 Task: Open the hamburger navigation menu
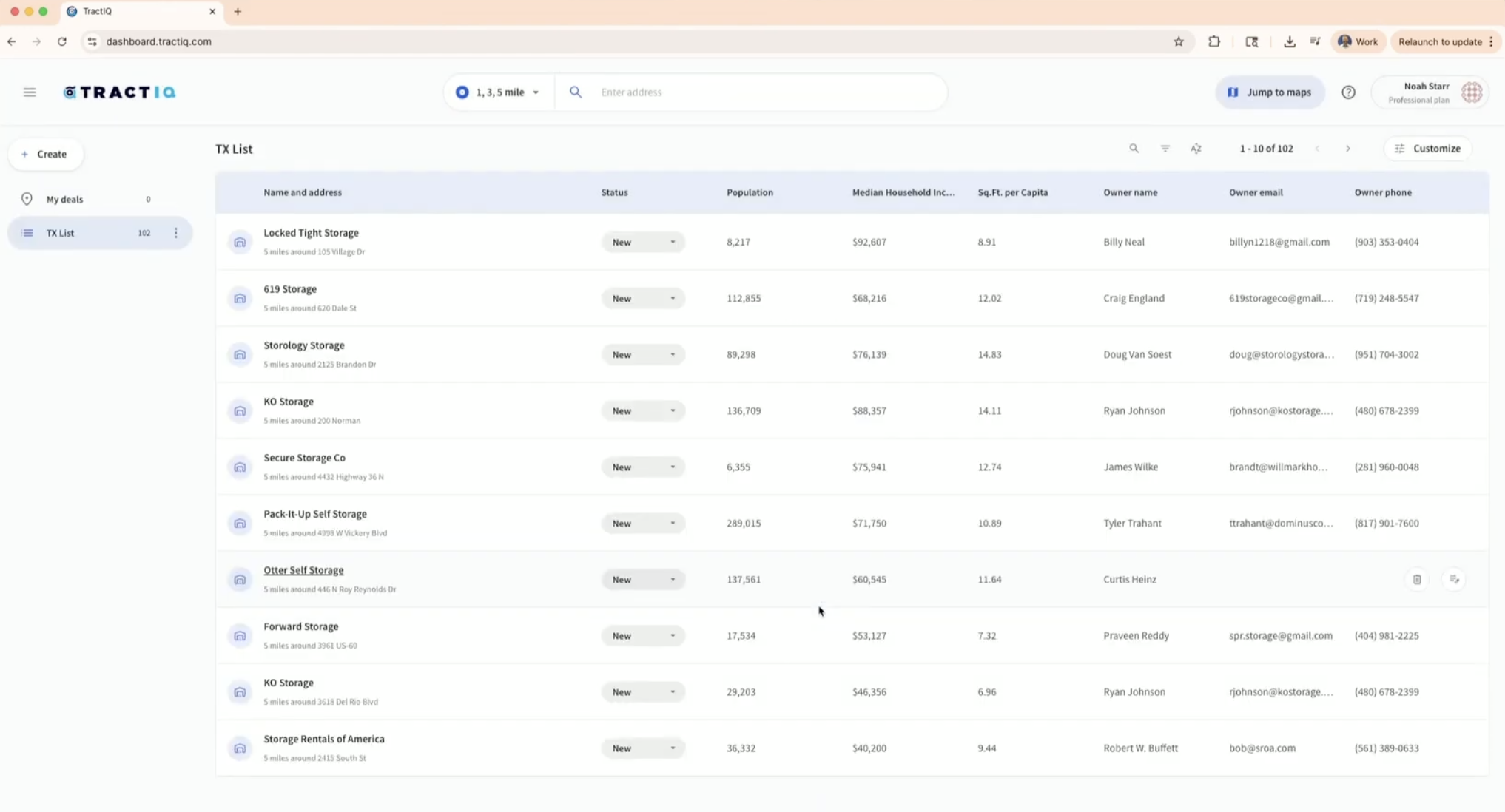click(x=30, y=92)
